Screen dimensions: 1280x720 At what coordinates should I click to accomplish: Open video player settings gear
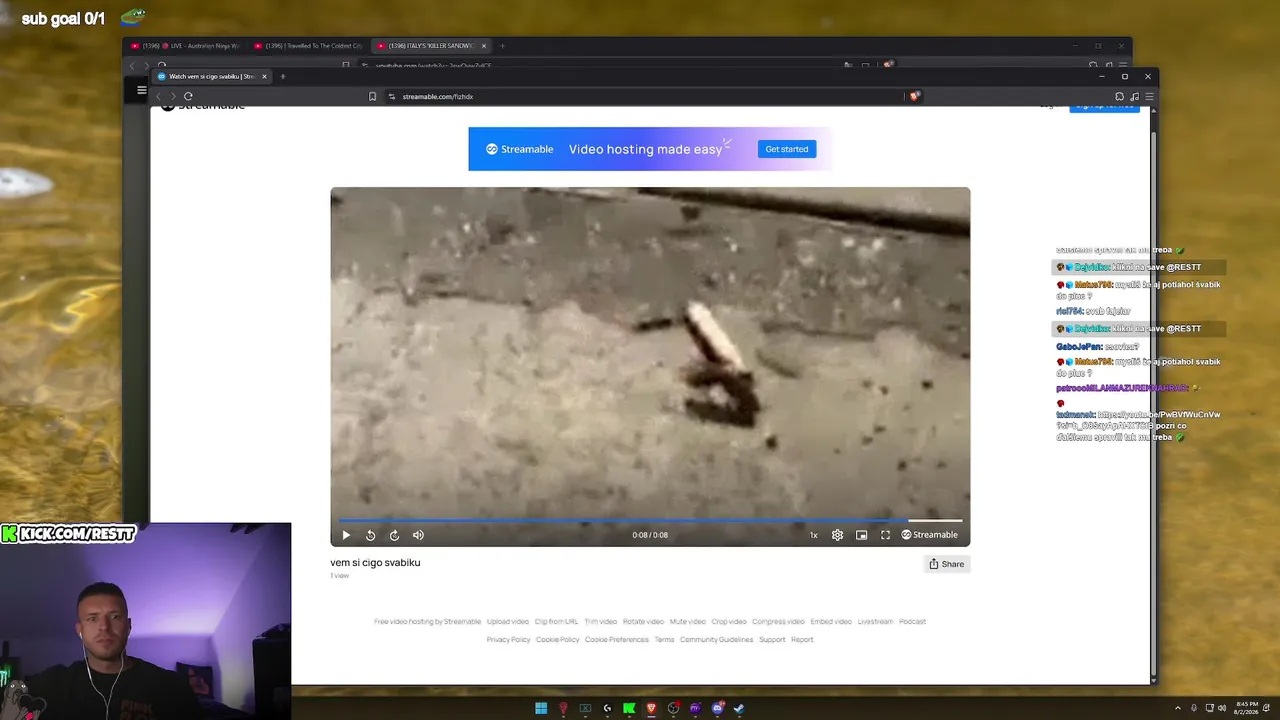837,535
